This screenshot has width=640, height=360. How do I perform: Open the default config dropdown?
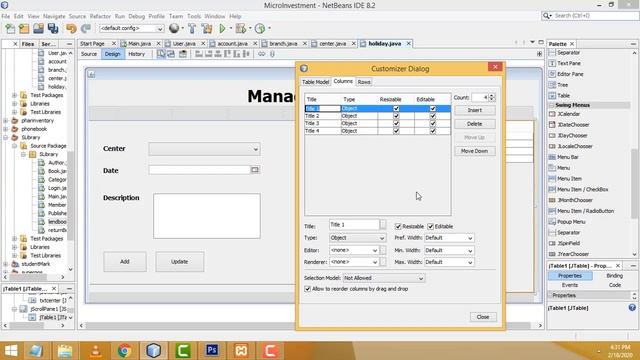131,28
